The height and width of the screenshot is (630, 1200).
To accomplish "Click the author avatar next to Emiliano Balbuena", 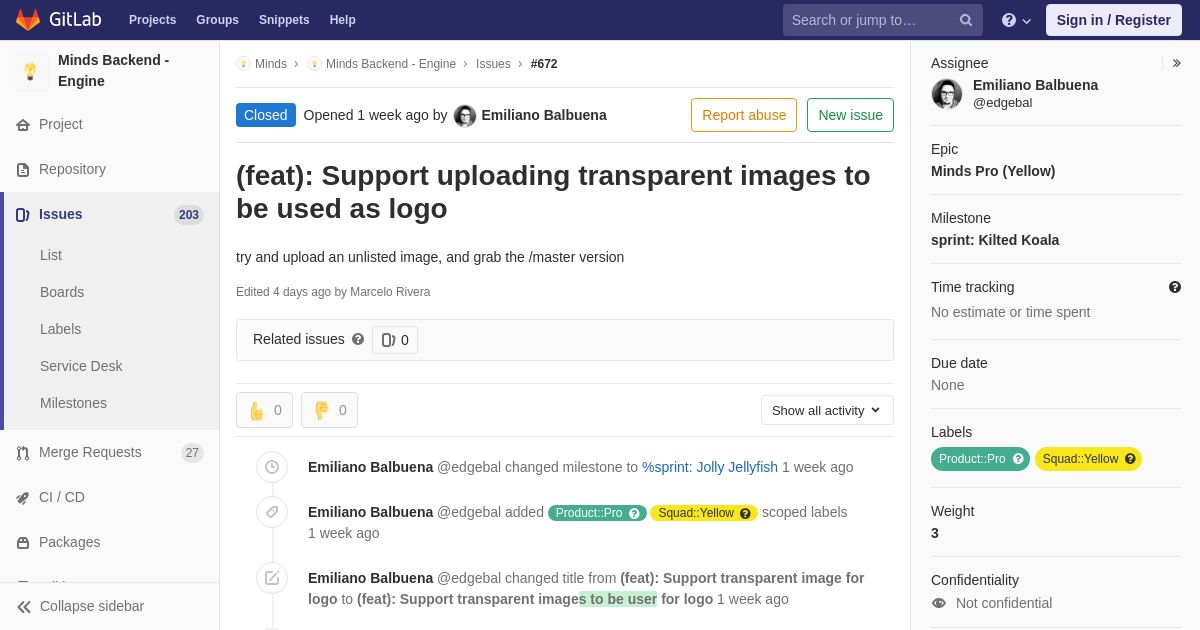I will pyautogui.click(x=465, y=116).
